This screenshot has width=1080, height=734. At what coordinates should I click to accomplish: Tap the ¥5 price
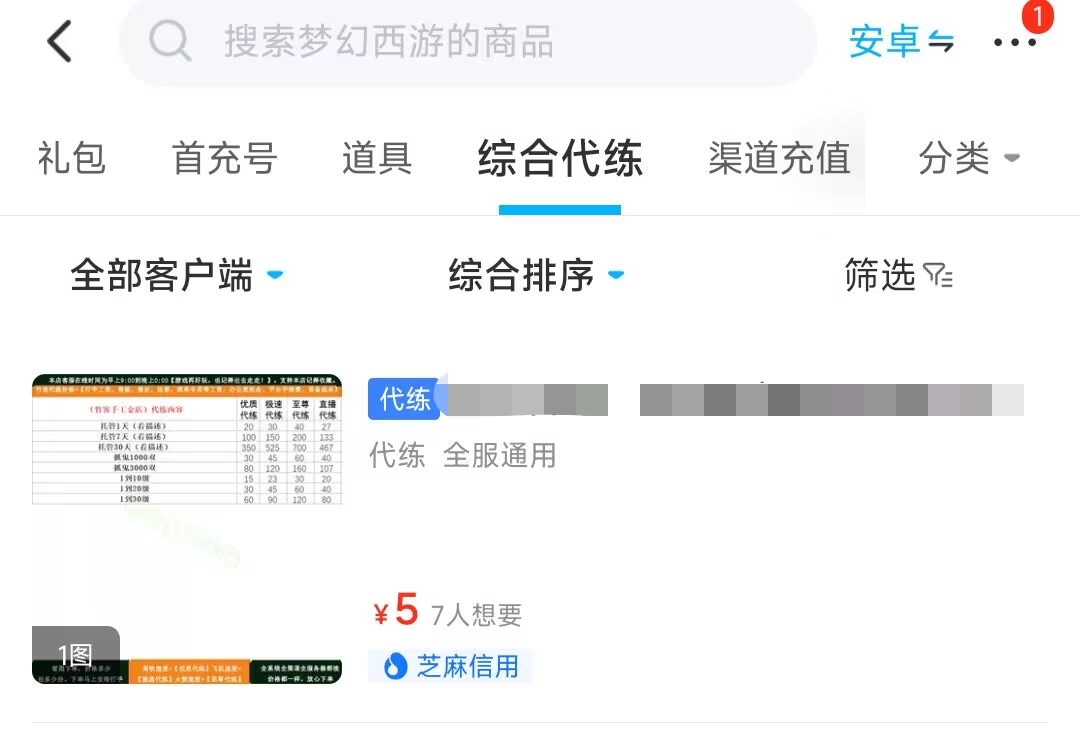(396, 610)
